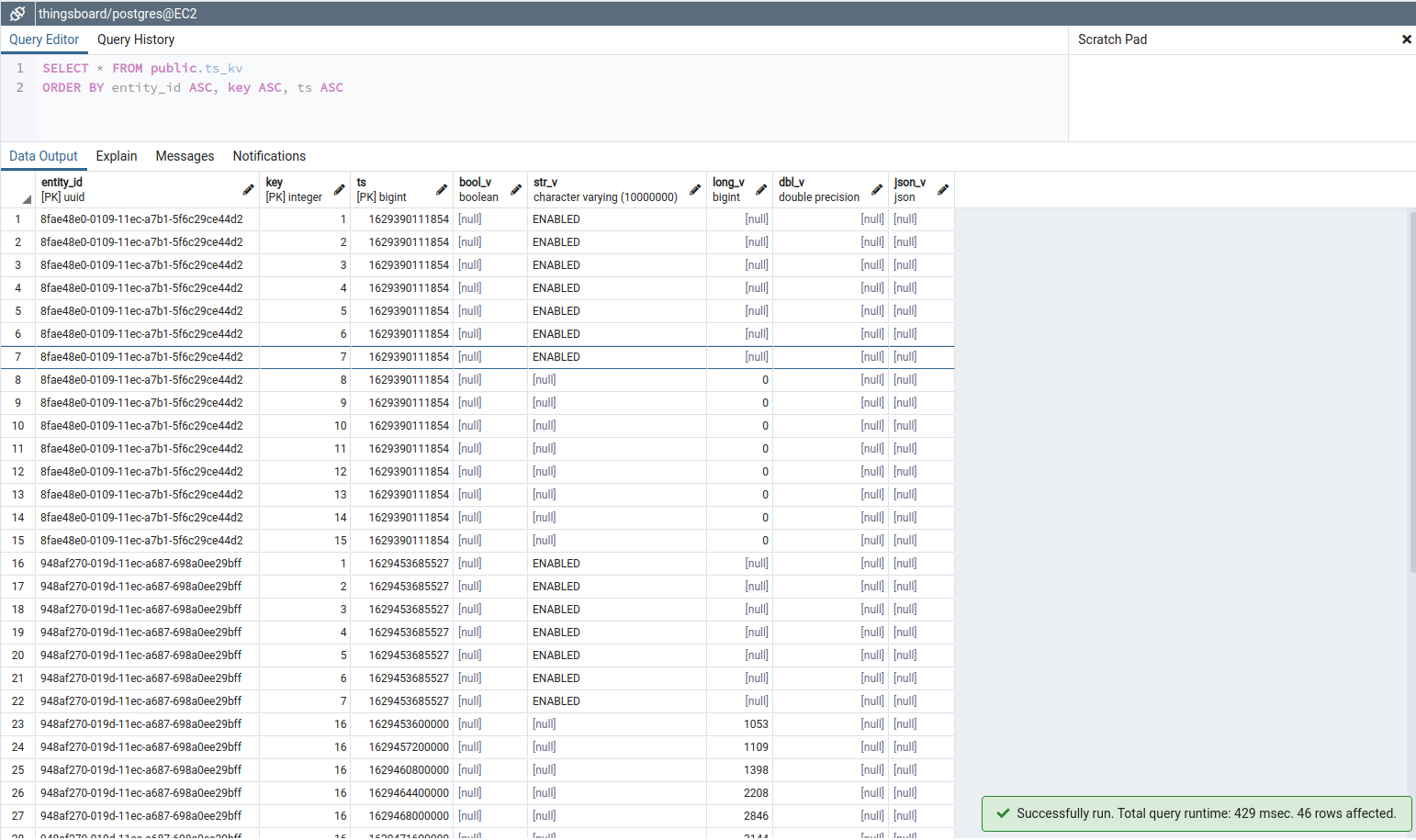Viewport: 1416px width, 840px height.
Task: Click the pencil icon on ts column header
Action: (442, 189)
